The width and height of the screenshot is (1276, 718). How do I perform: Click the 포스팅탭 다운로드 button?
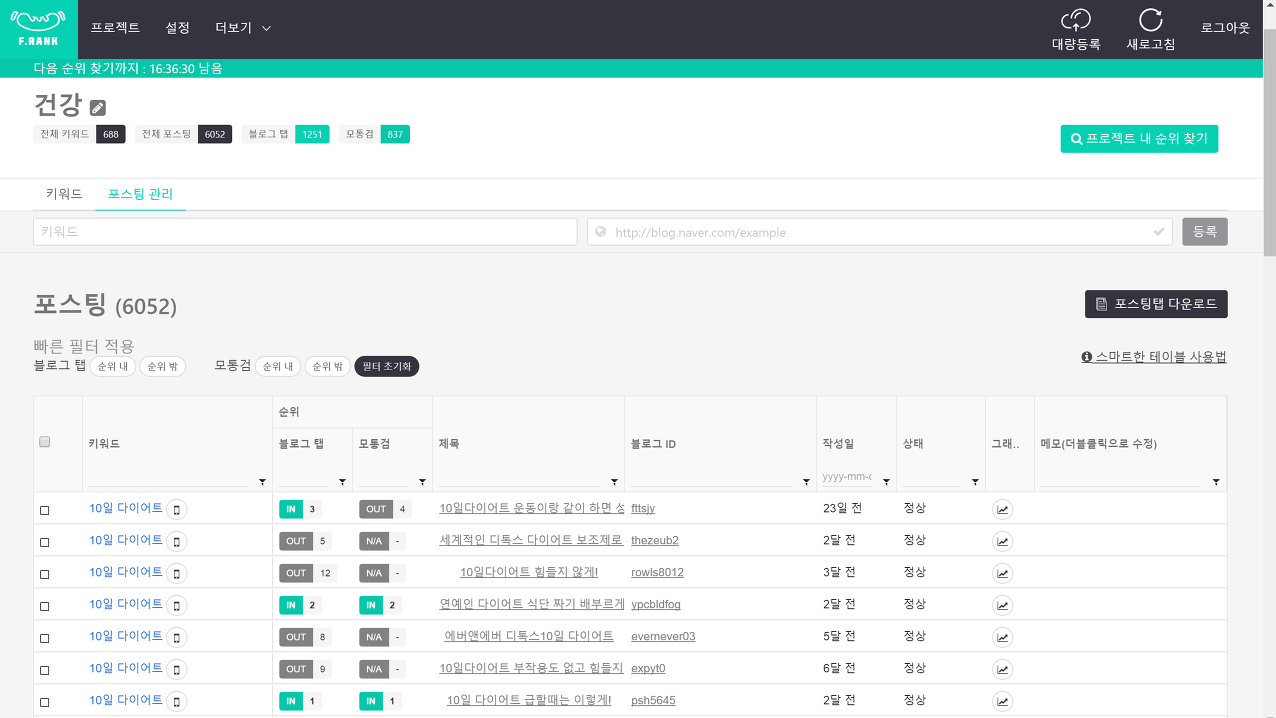coord(1156,304)
